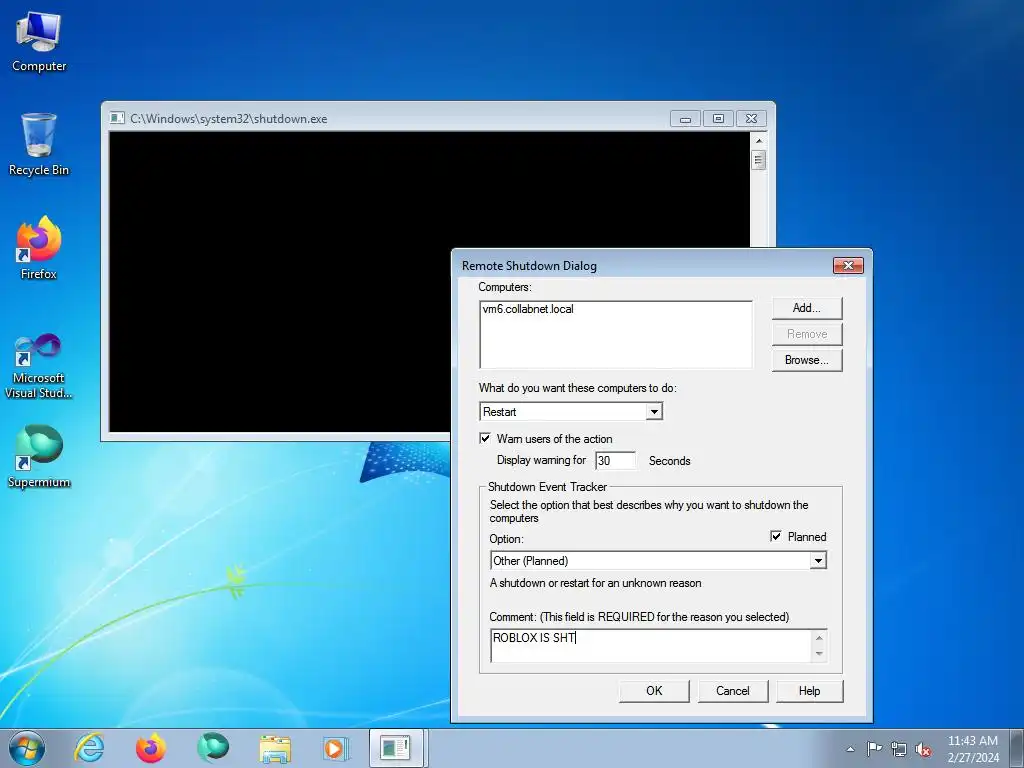1024x768 pixels.
Task: Click the muted volume tray icon
Action: click(x=923, y=749)
